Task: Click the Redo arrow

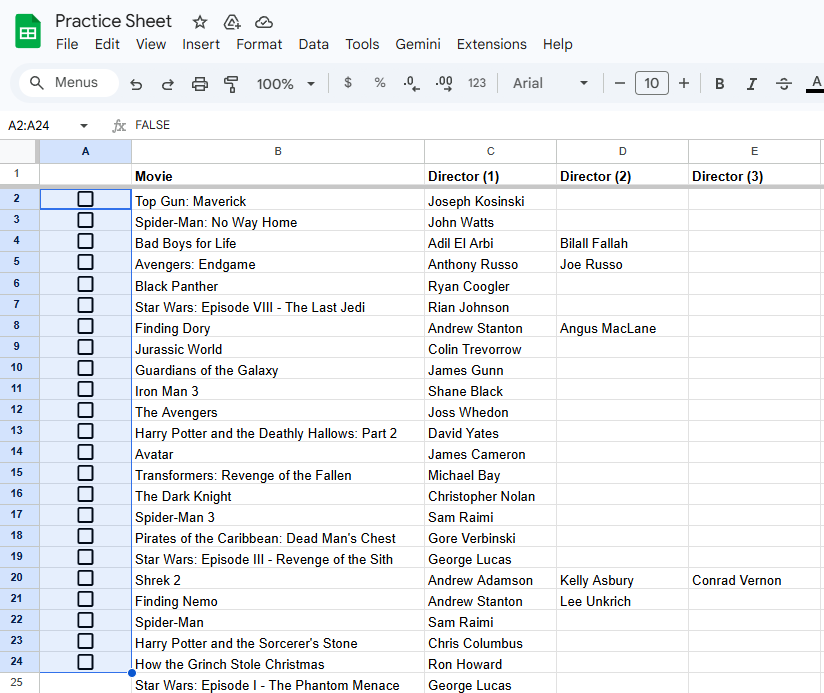Action: (168, 84)
